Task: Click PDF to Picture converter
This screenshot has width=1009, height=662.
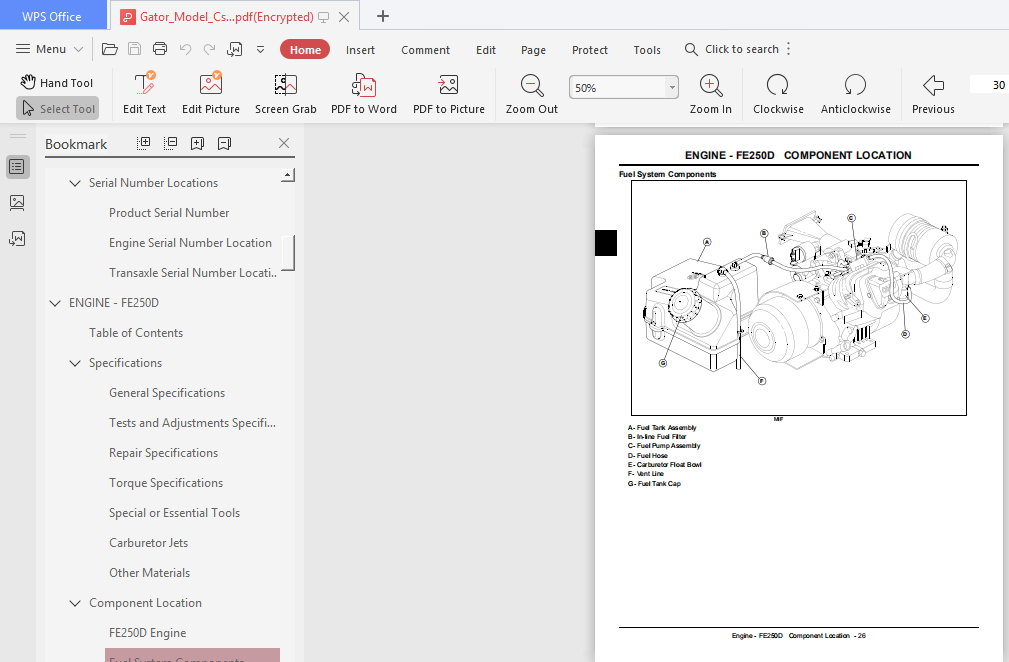Action: point(449,94)
